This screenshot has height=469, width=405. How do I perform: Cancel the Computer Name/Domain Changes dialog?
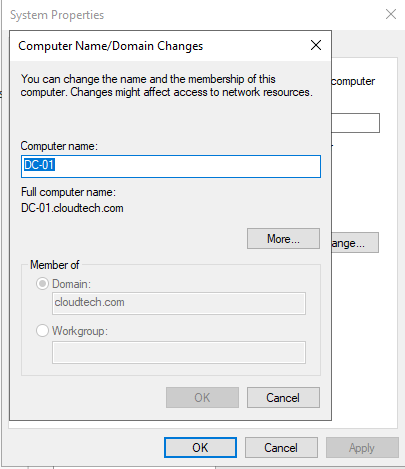[x=283, y=397]
